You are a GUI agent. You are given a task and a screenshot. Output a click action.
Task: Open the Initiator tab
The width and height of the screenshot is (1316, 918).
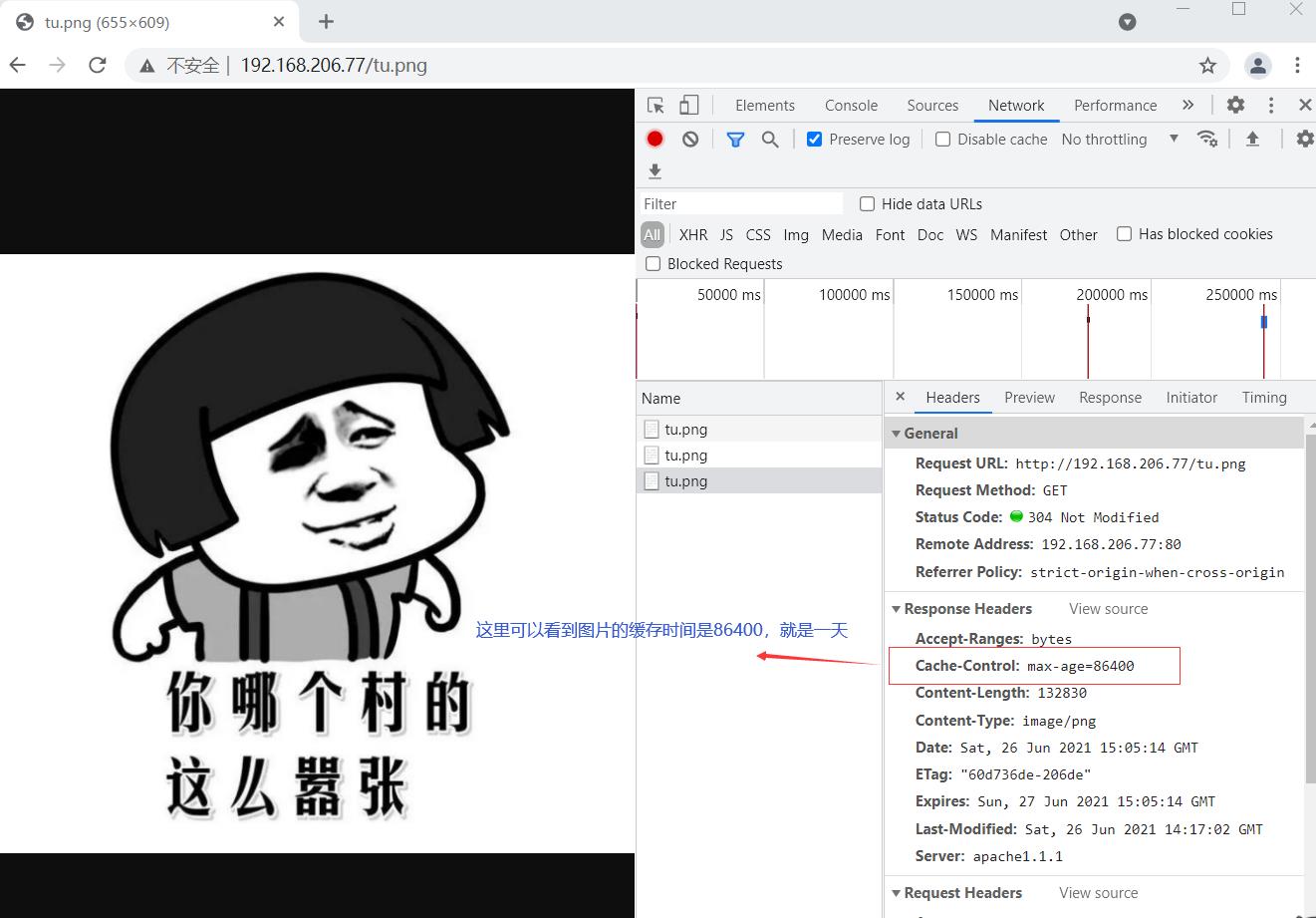point(1191,397)
